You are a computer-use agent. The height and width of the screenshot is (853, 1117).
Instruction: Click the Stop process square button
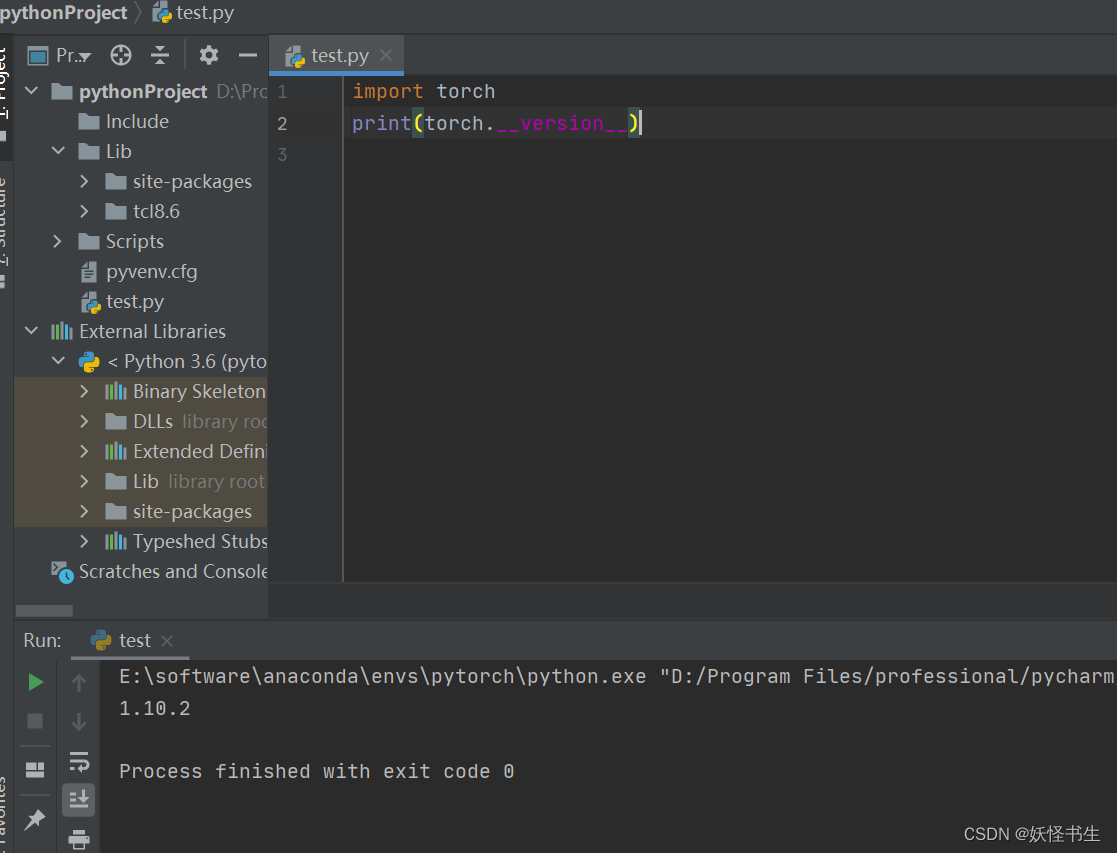35,721
